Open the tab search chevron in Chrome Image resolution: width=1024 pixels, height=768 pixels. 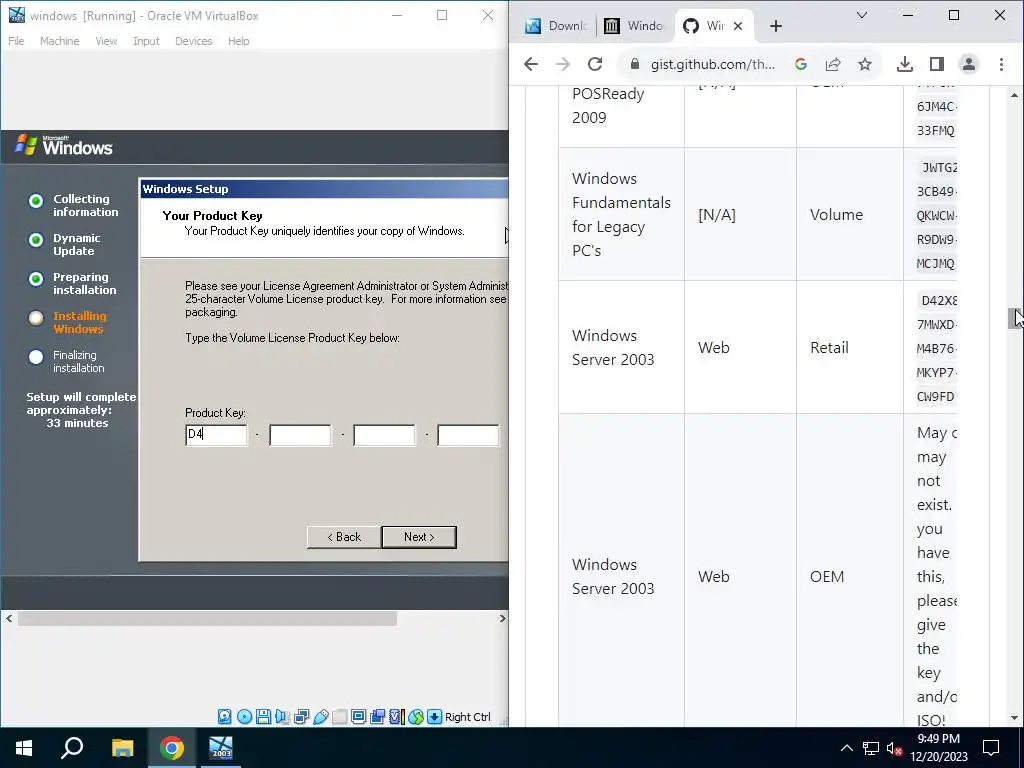coord(862,15)
